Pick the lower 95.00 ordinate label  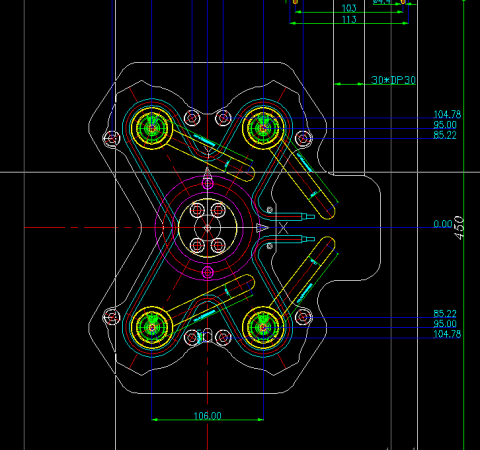pos(445,323)
